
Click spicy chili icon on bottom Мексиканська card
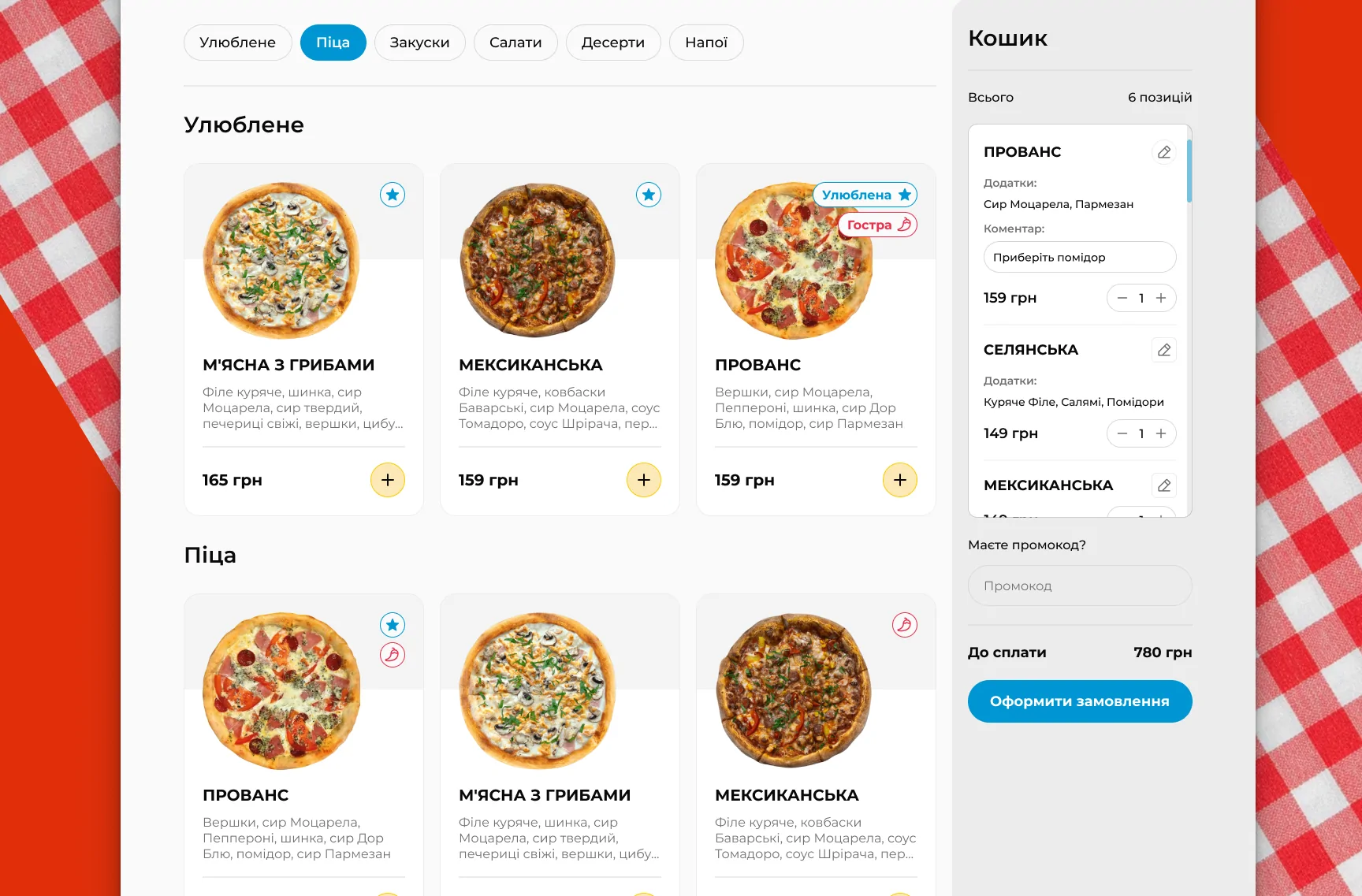905,625
